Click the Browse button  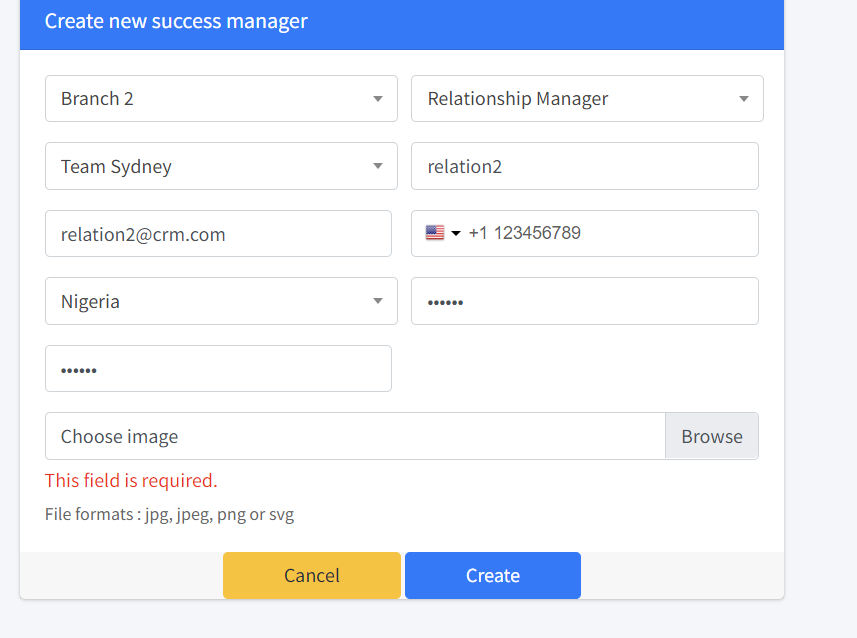point(712,436)
